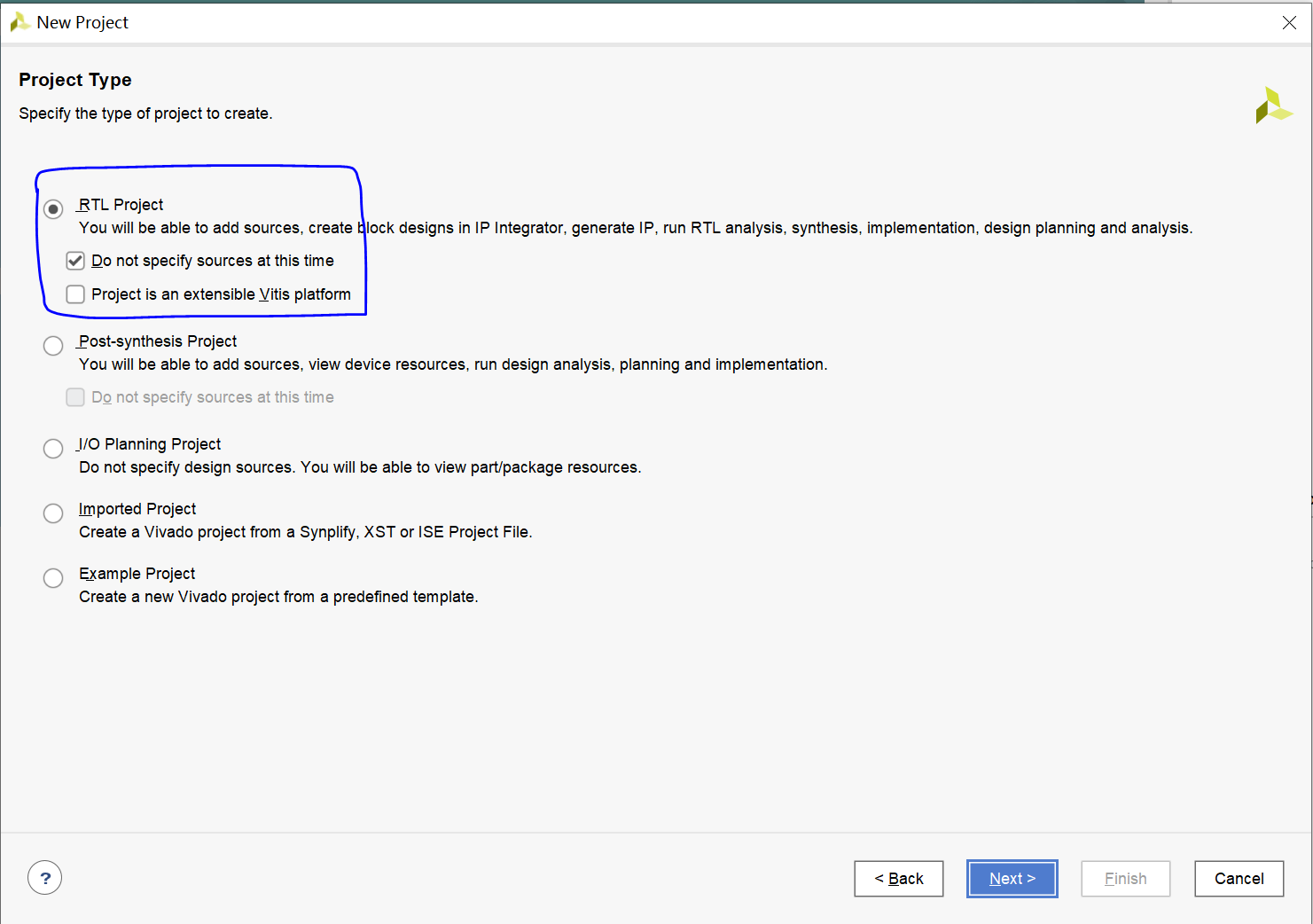1313x924 pixels.
Task: Close the New Project dialog window
Action: pyautogui.click(x=1289, y=22)
